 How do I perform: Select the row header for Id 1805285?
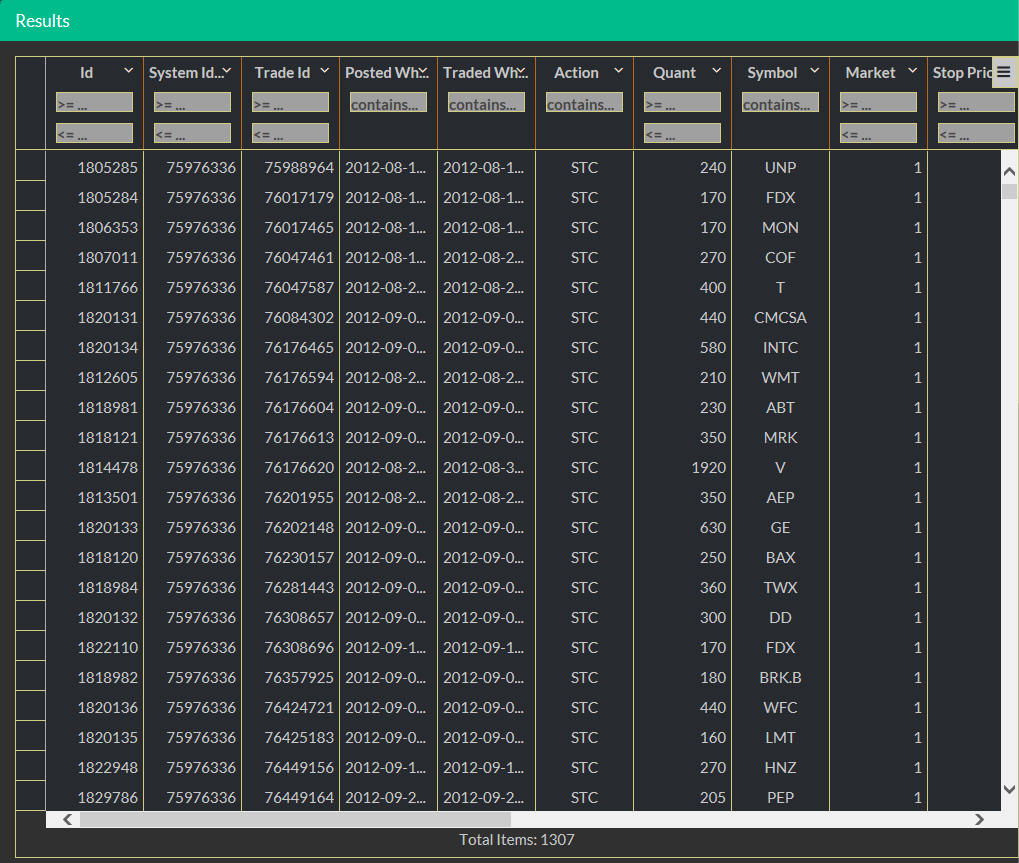31,167
